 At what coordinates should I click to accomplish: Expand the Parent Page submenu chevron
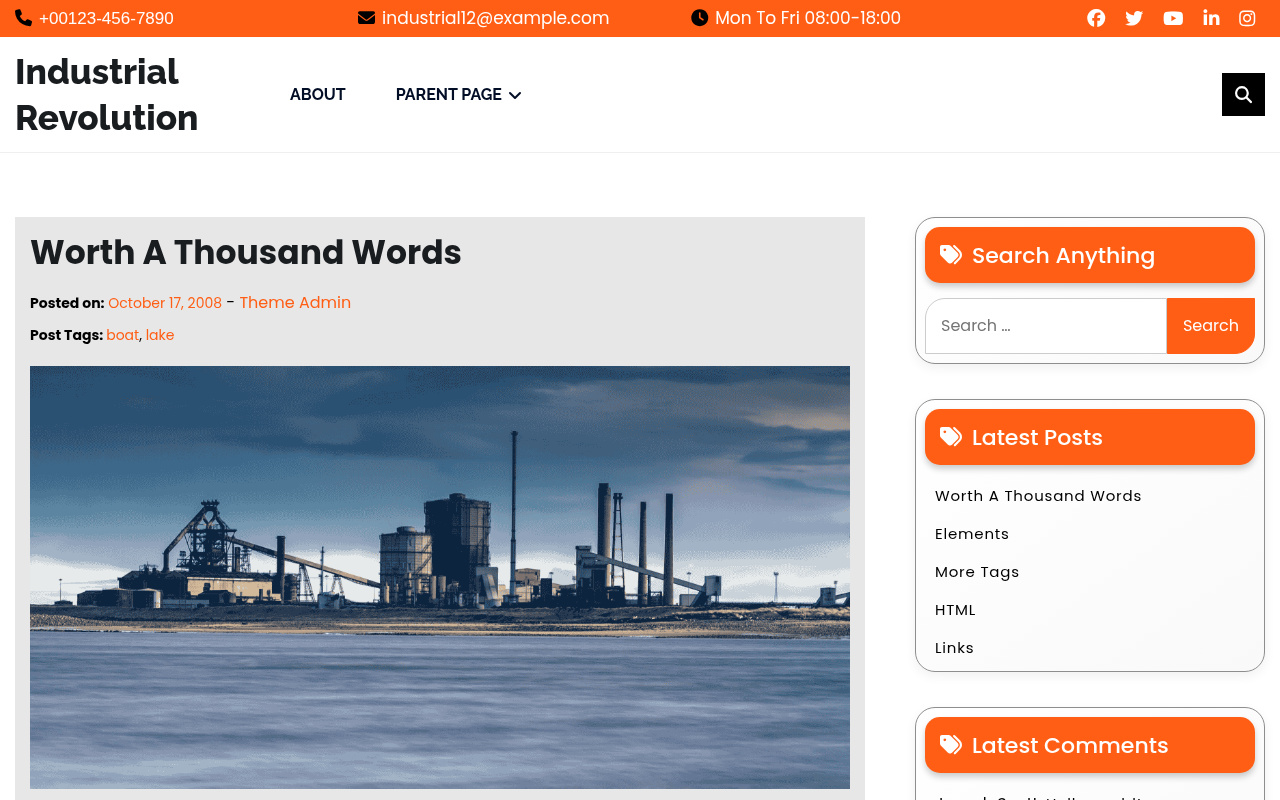(x=515, y=95)
